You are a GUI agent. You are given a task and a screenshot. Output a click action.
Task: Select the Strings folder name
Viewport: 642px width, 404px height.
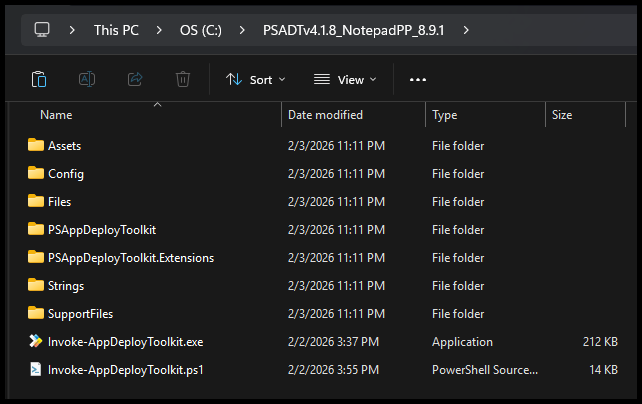66,286
